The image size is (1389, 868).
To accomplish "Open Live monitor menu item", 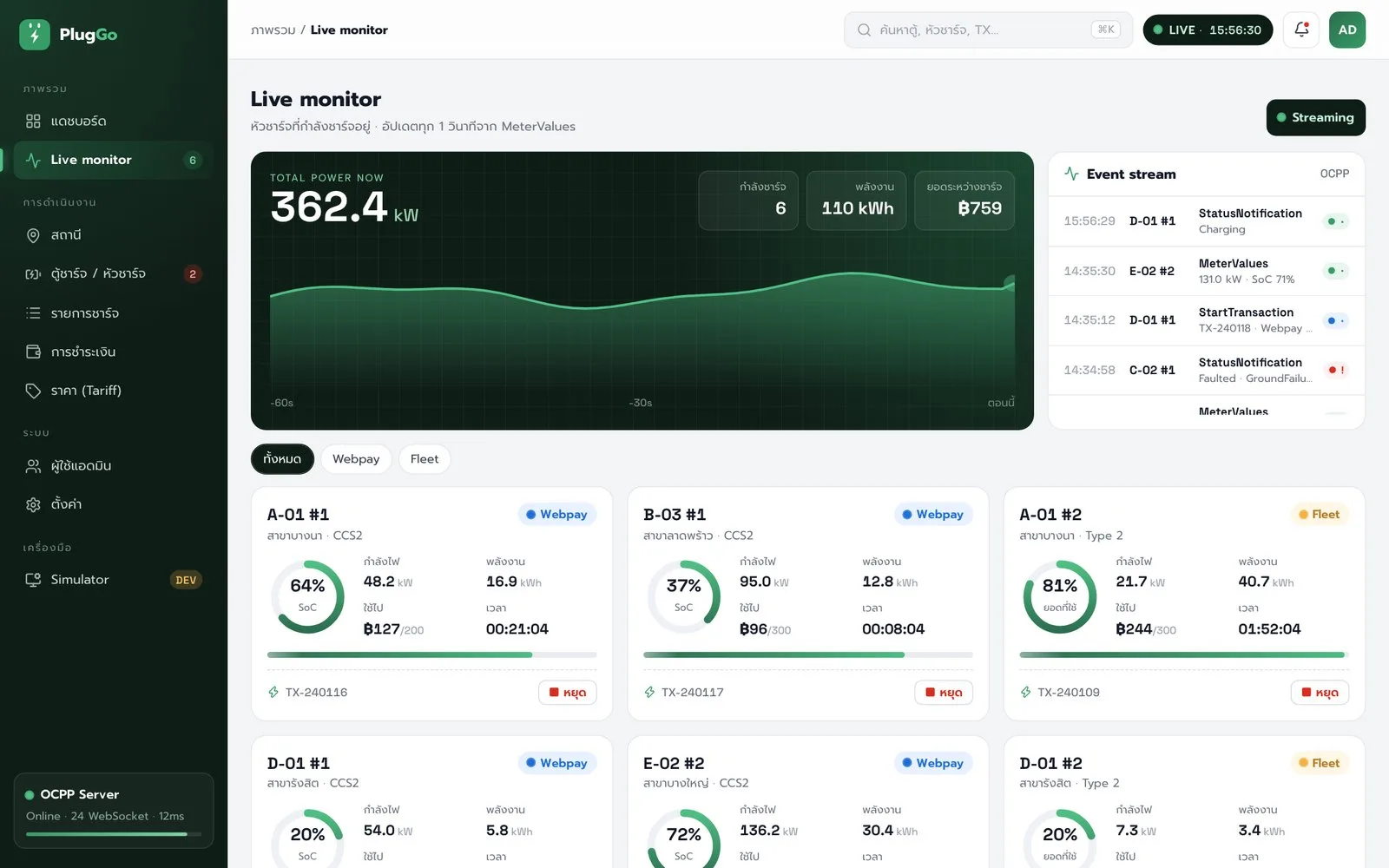I will pyautogui.click(x=113, y=160).
